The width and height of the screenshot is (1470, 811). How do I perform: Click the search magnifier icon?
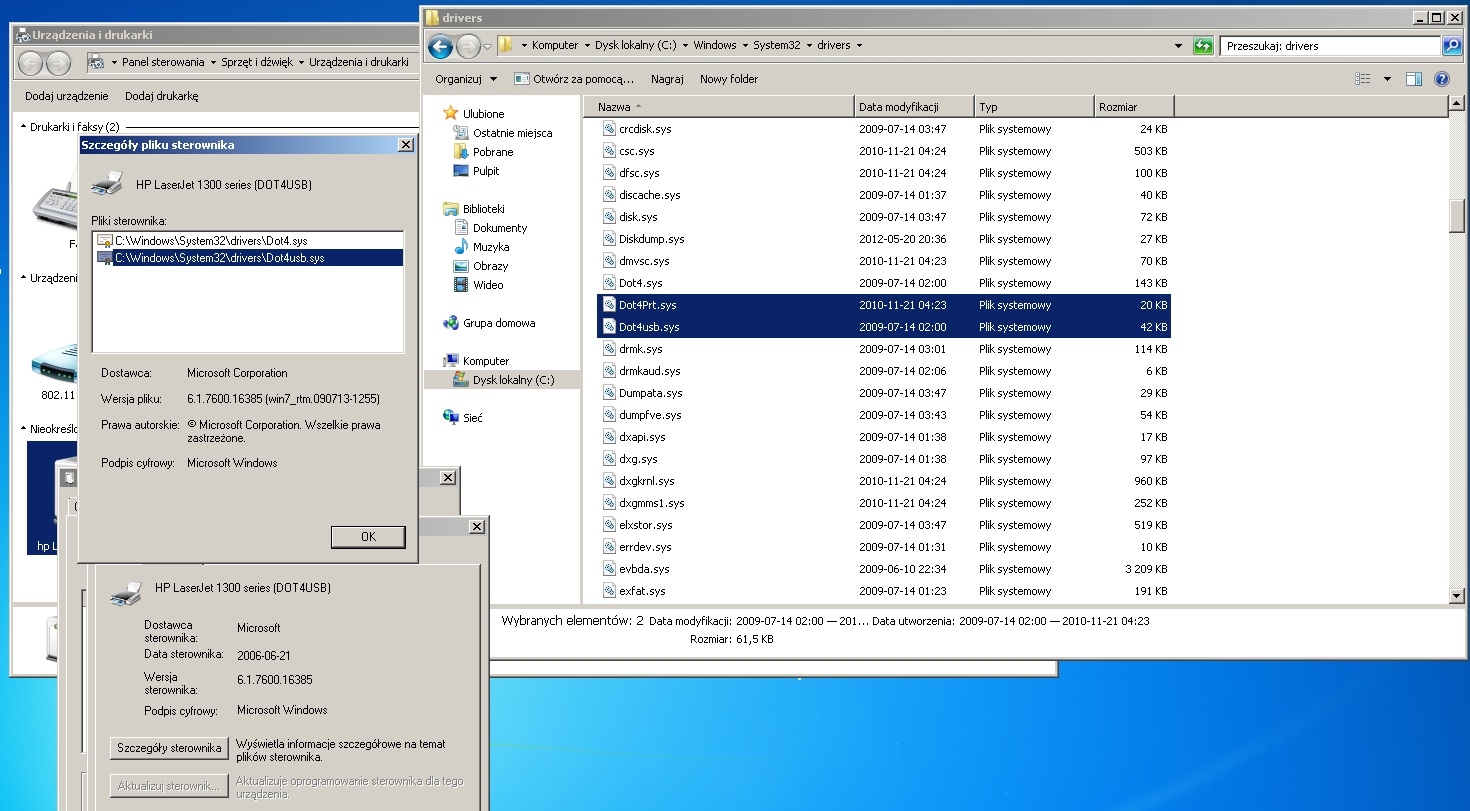pos(1451,46)
